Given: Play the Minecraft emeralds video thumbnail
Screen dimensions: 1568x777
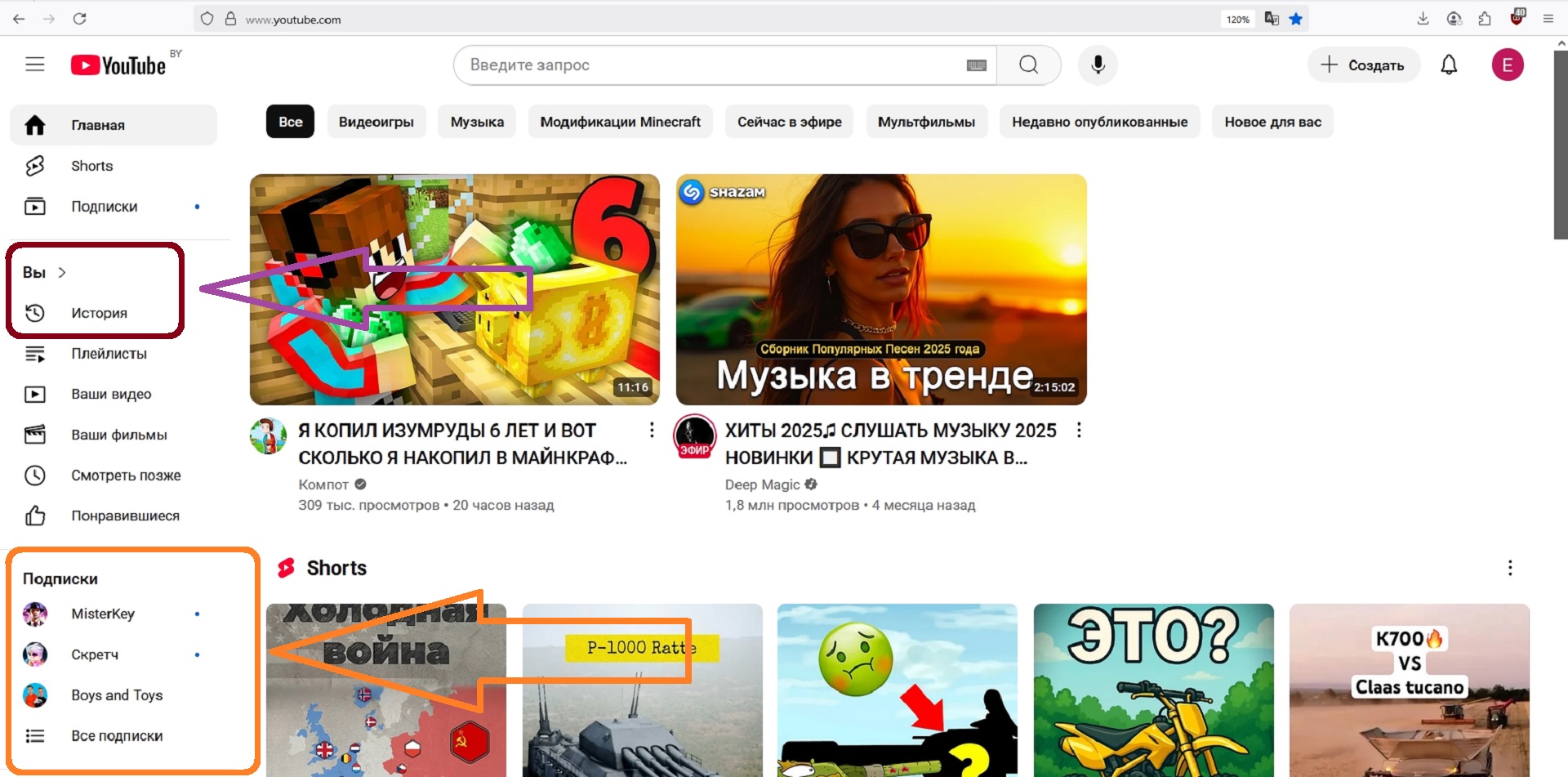Looking at the screenshot, I should [455, 289].
